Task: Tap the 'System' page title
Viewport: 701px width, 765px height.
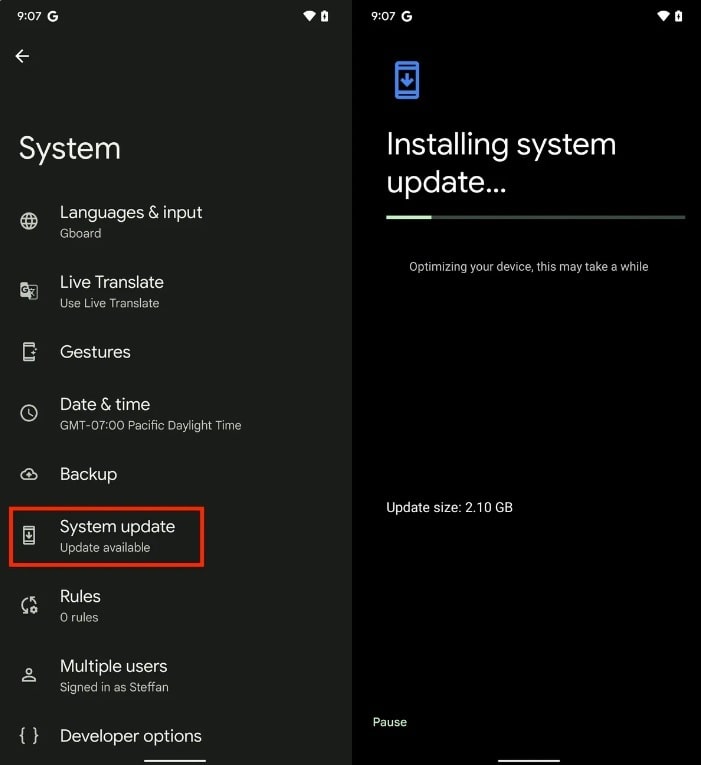Action: tap(70, 148)
